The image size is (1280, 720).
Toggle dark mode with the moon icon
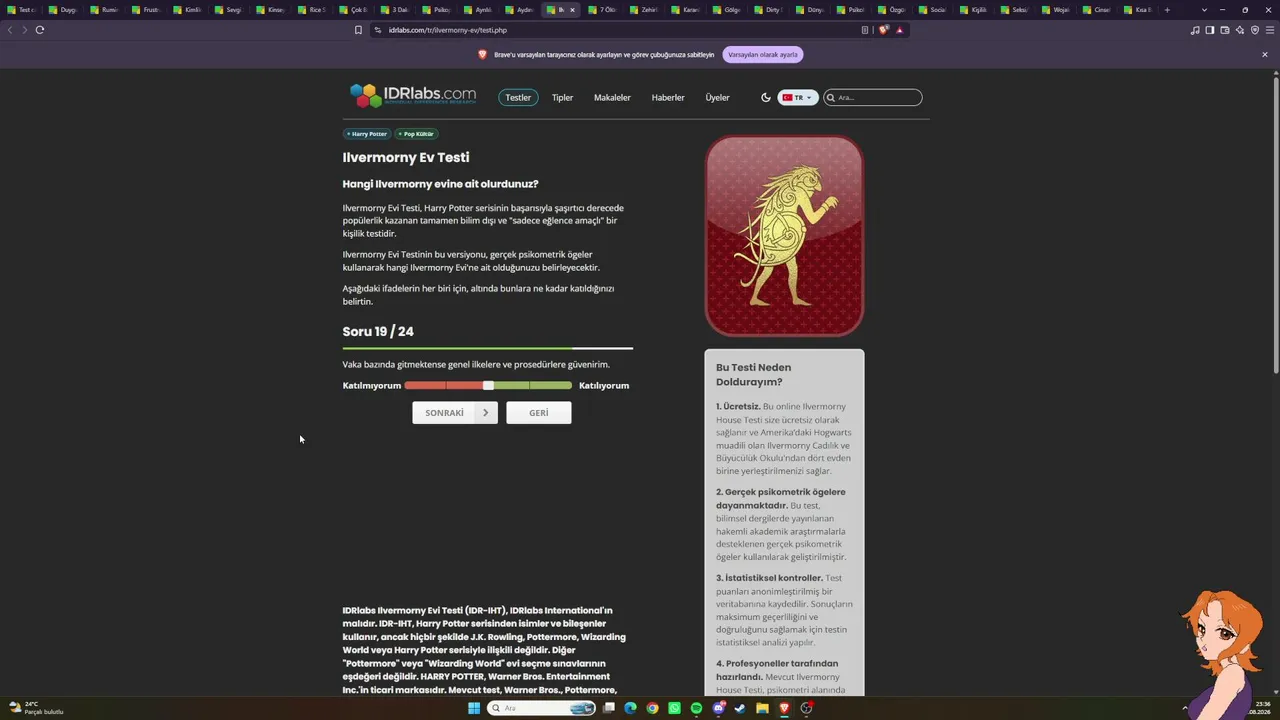coord(766,98)
